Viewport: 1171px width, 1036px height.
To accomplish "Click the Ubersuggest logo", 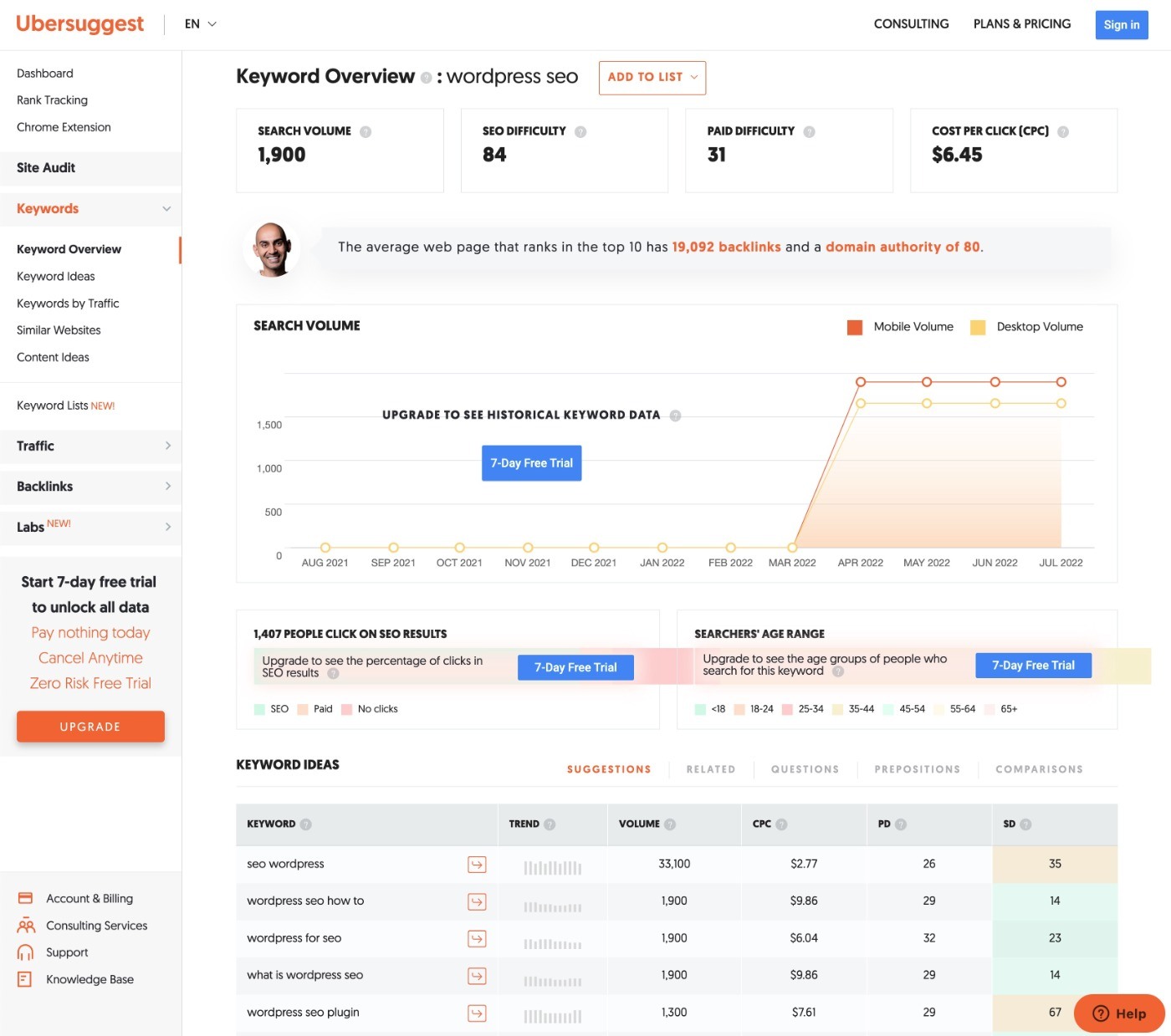I will 79,23.
